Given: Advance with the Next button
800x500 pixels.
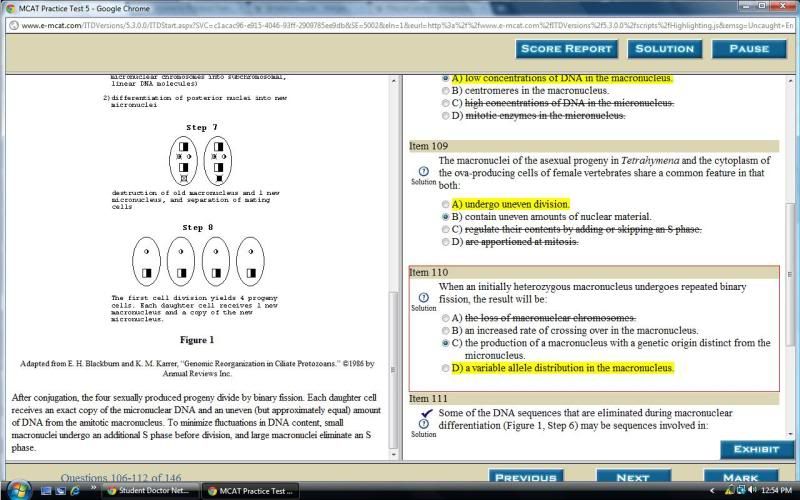Looking at the screenshot, I should click(x=633, y=477).
